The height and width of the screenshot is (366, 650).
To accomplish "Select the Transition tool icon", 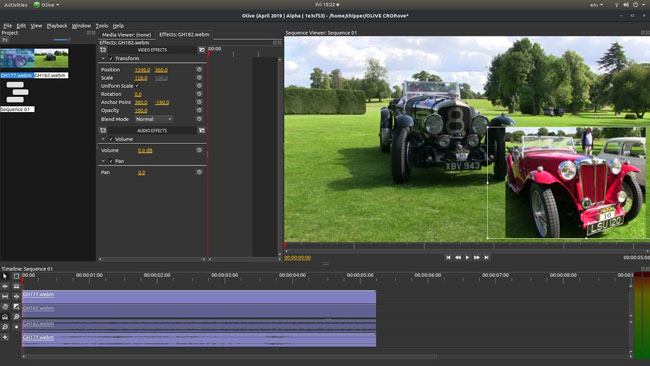I will [16, 306].
